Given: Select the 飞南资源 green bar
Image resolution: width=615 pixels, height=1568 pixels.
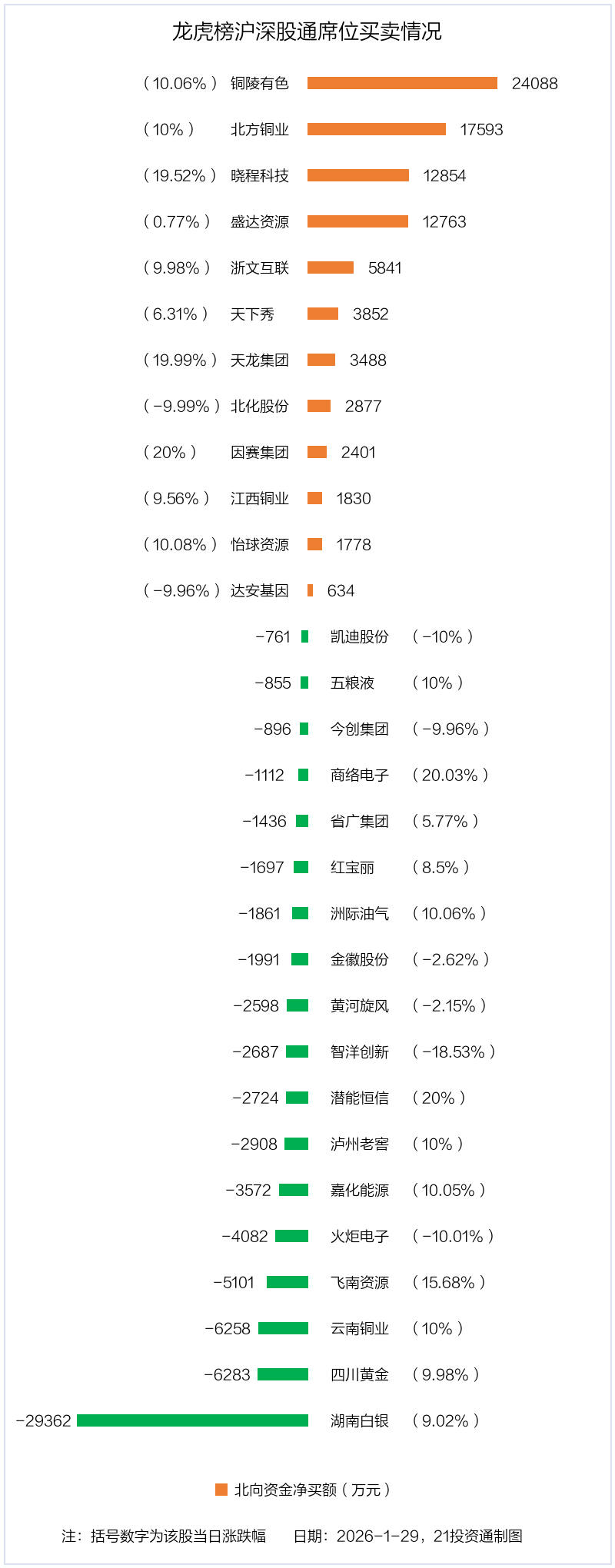Looking at the screenshot, I should coord(288,1282).
